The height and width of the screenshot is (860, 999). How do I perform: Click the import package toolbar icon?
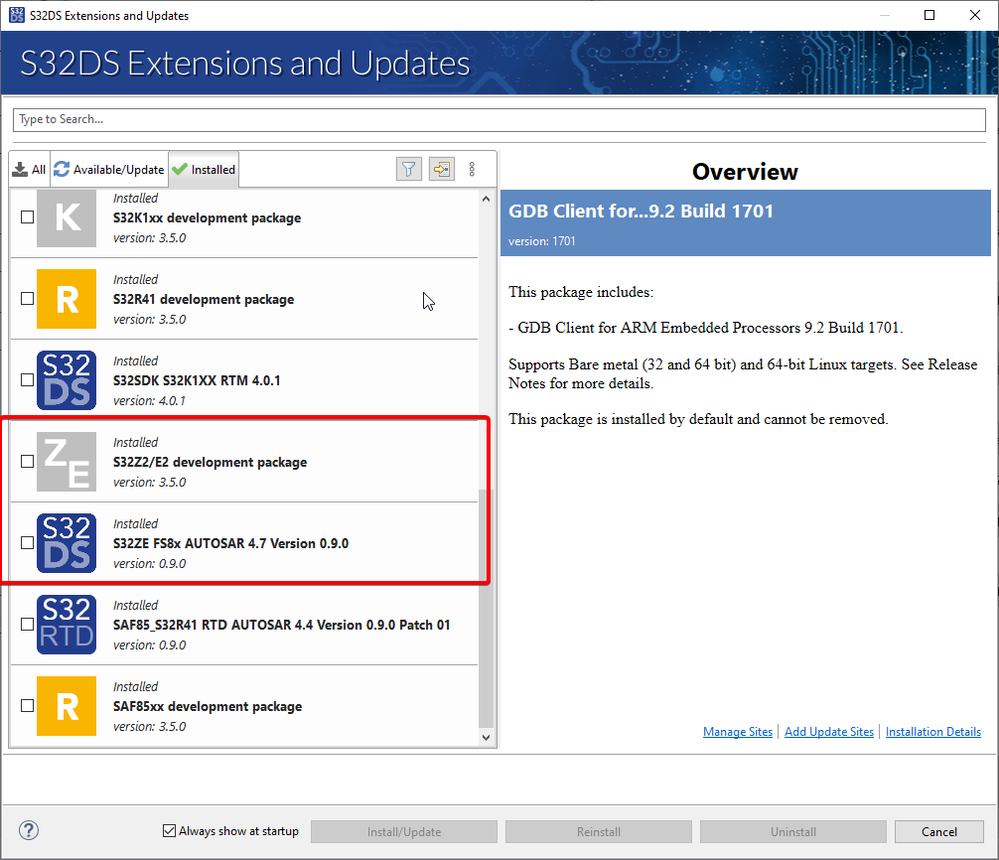pos(442,169)
